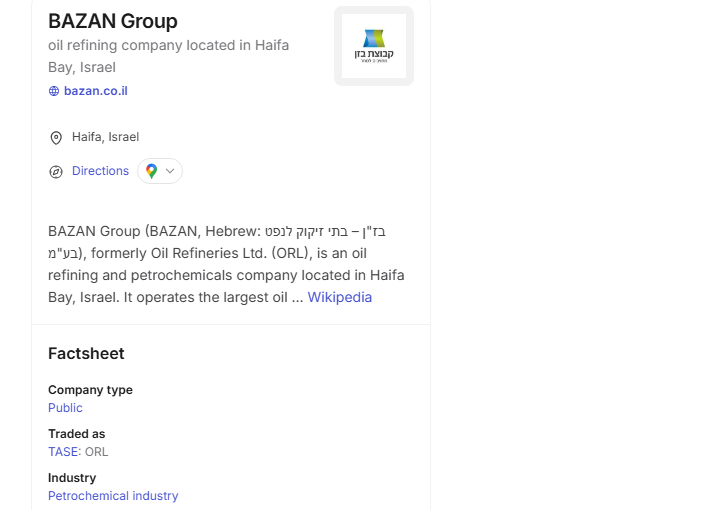Open the BAZAN Group logo image
The width and height of the screenshot is (723, 510).
coord(373,46)
